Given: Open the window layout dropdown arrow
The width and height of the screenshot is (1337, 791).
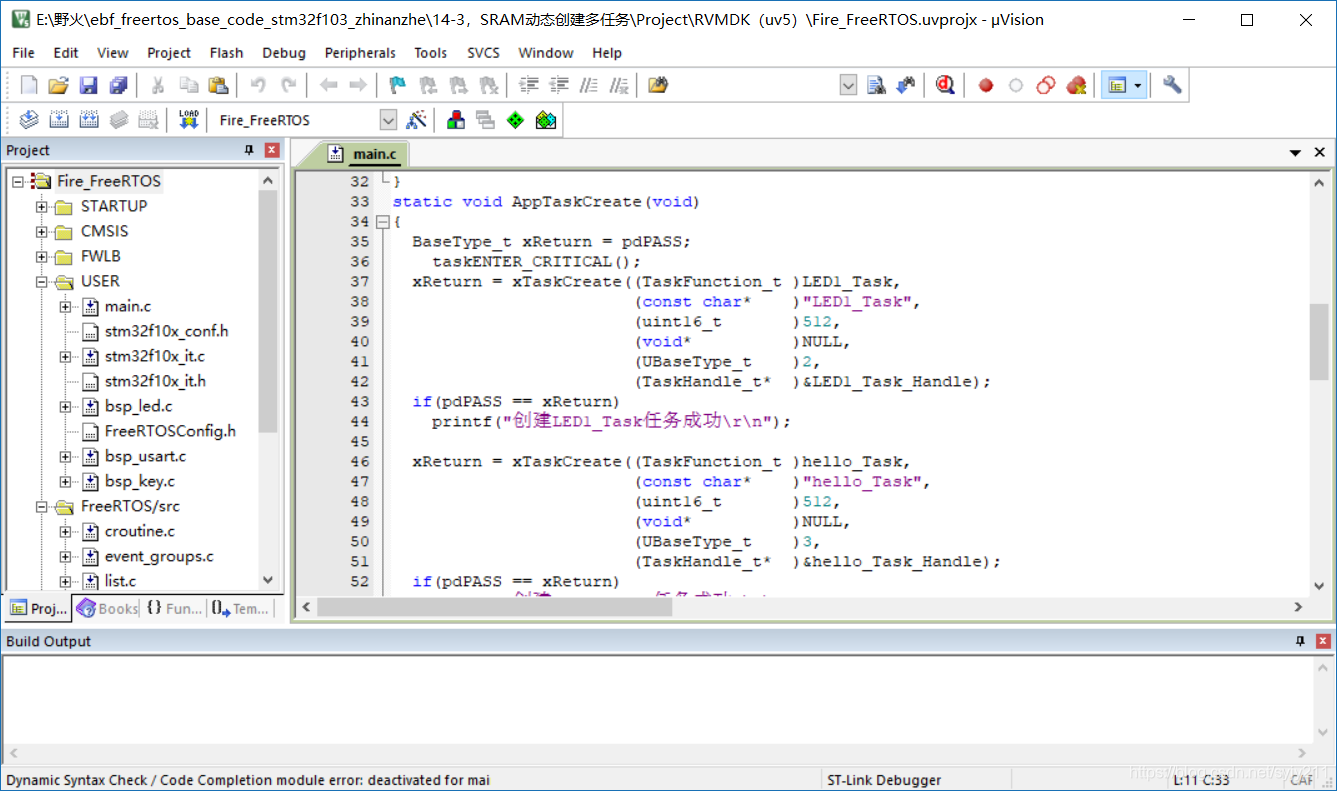Looking at the screenshot, I should (x=1138, y=86).
